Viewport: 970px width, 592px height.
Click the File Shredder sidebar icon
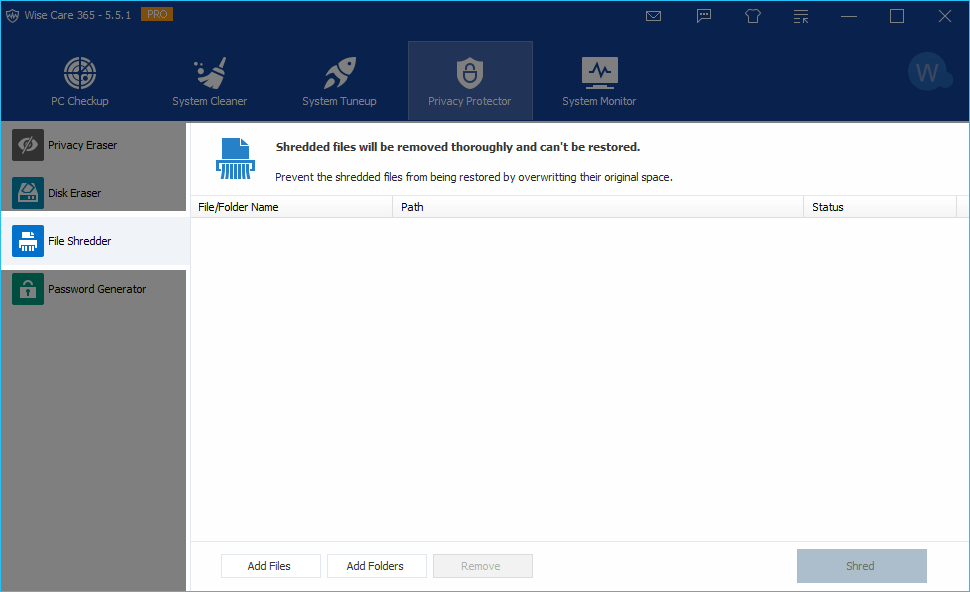coord(28,241)
